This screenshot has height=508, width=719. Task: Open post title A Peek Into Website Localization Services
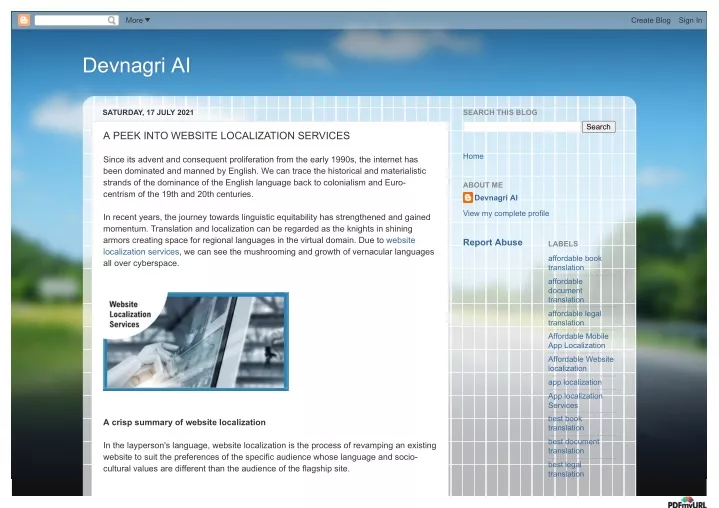[x=227, y=136]
